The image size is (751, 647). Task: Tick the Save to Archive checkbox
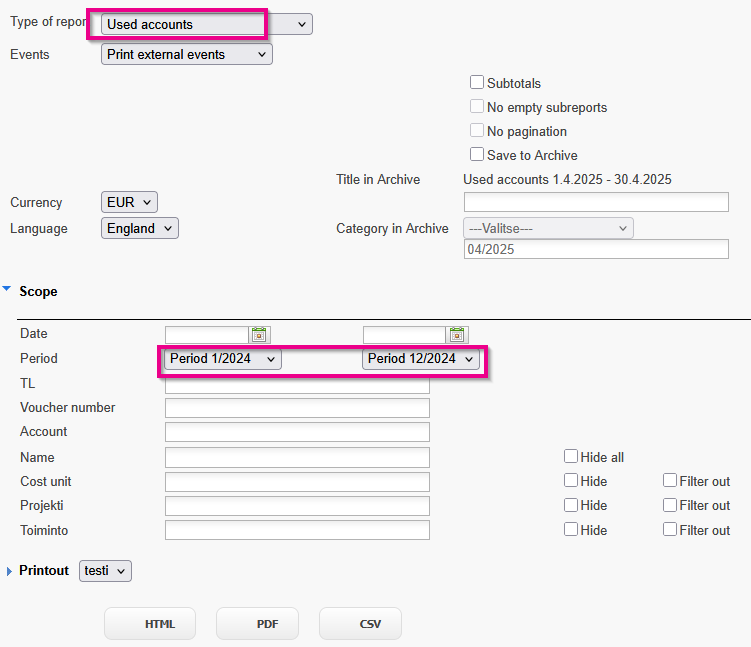tap(477, 154)
